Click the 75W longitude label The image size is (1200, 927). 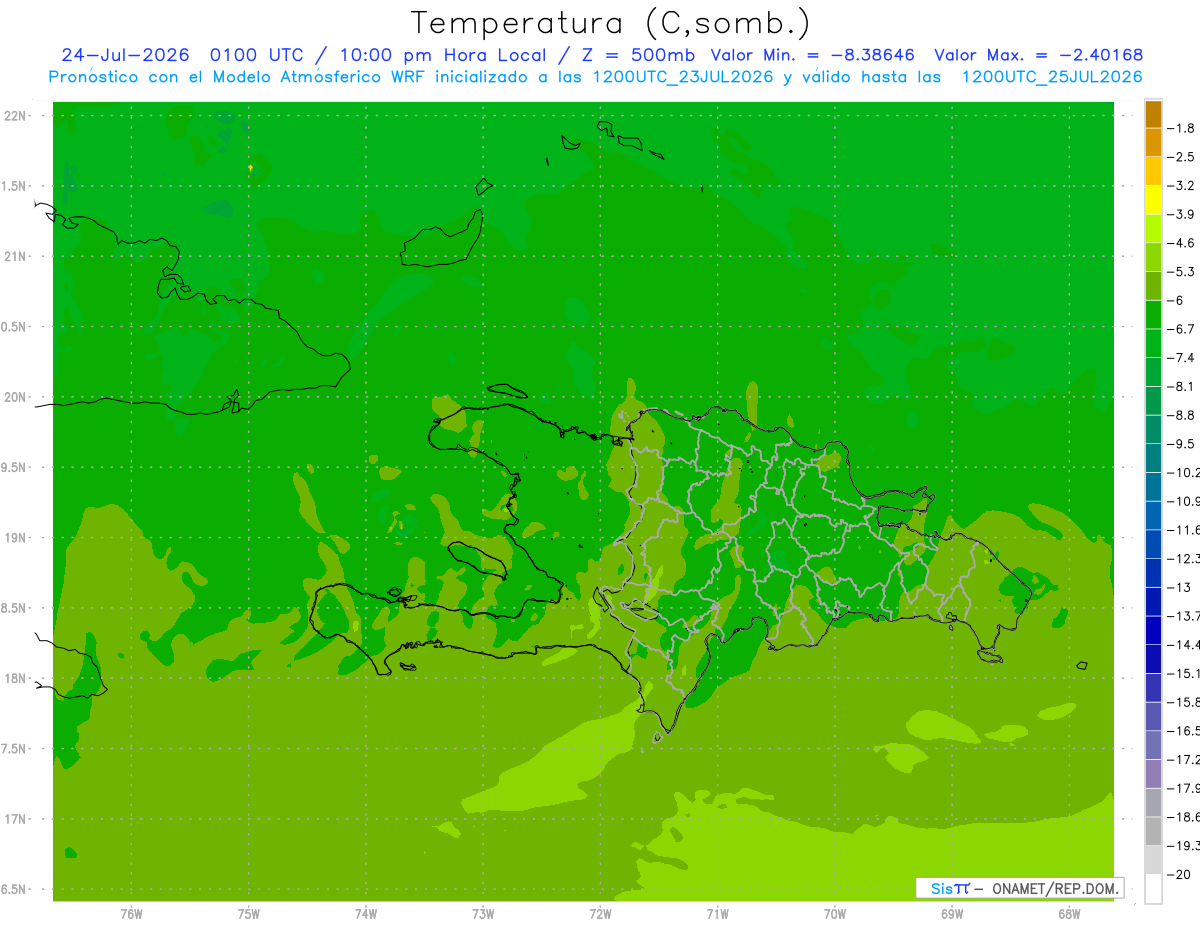(249, 914)
